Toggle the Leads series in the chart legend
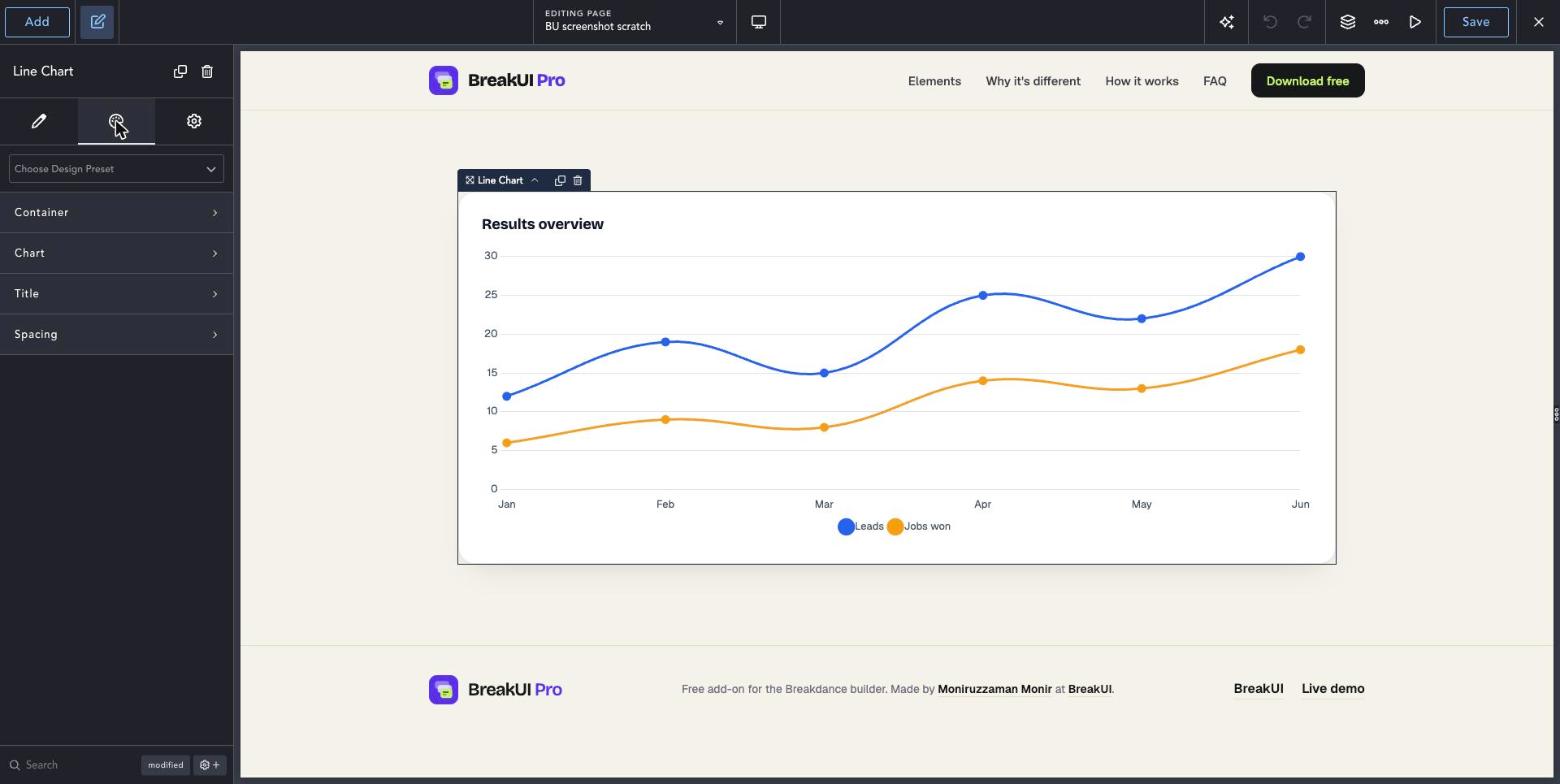Screen dimensions: 1560x784 click(861, 526)
